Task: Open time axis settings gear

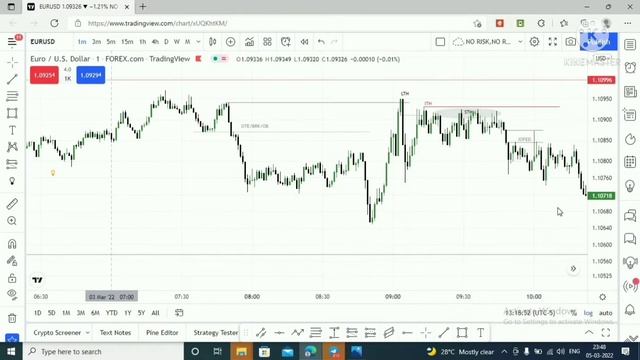Action: pos(602,297)
